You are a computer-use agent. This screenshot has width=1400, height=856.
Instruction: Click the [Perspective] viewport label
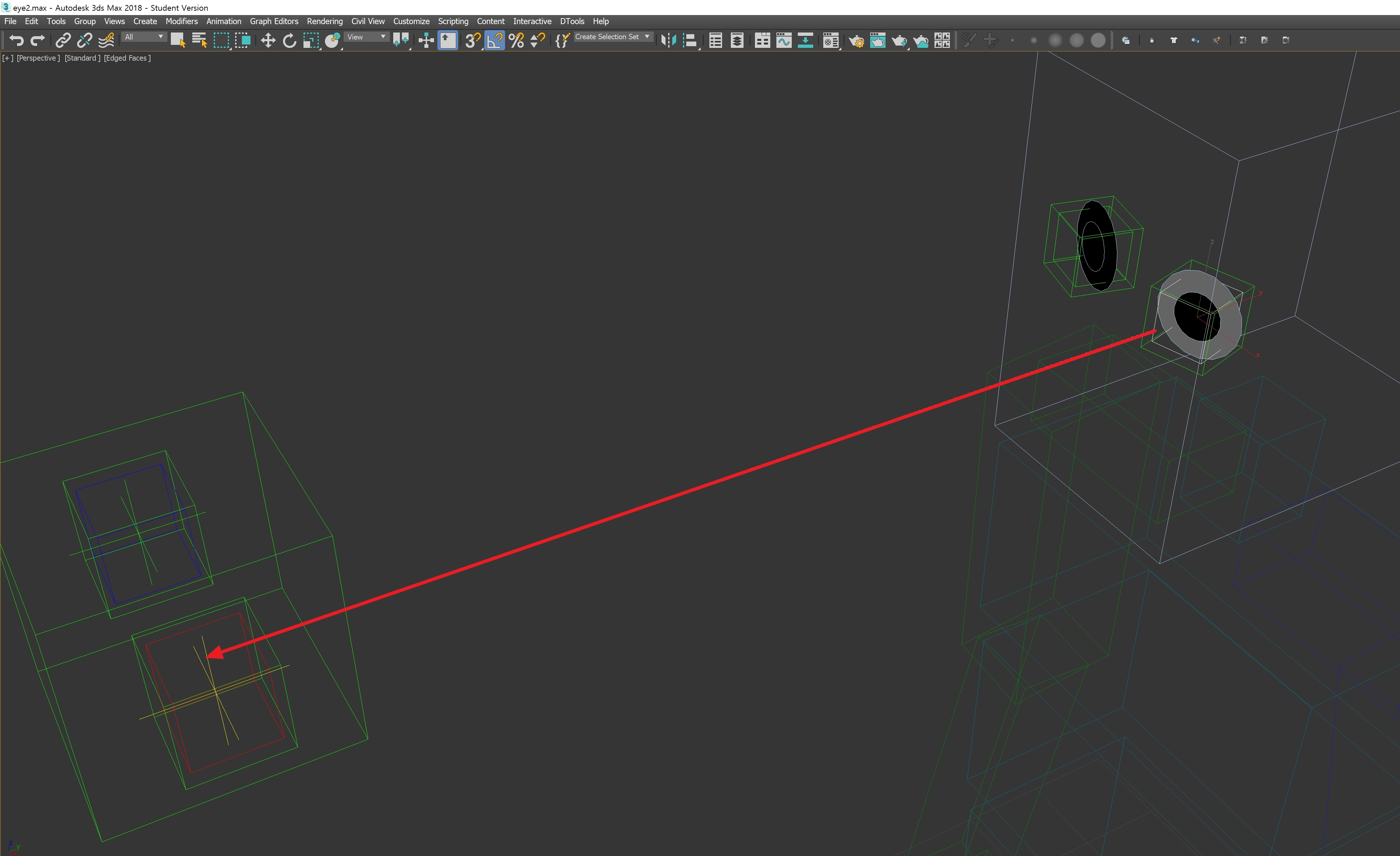pyautogui.click(x=38, y=58)
